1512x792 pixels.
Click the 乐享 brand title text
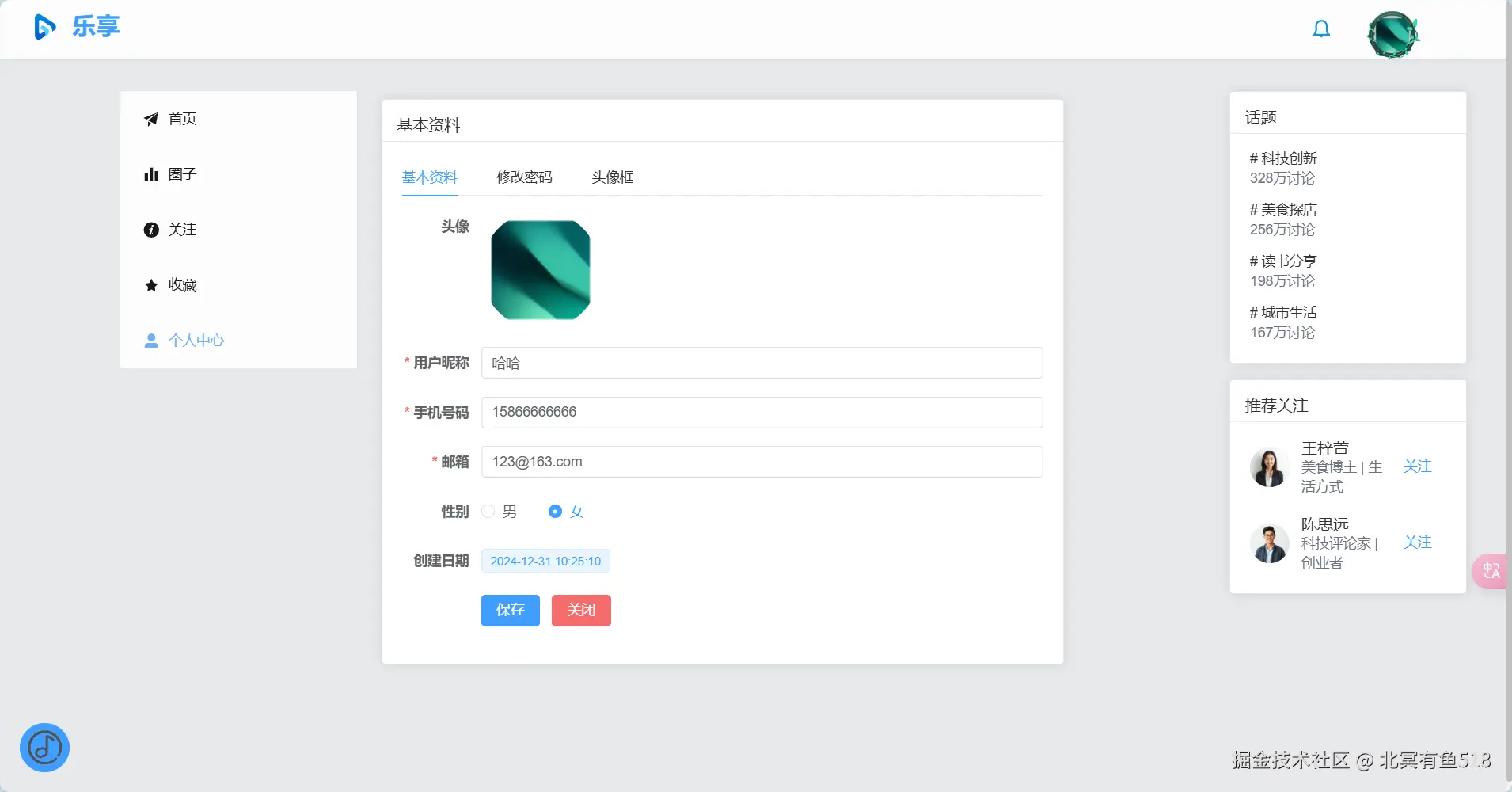(x=96, y=27)
